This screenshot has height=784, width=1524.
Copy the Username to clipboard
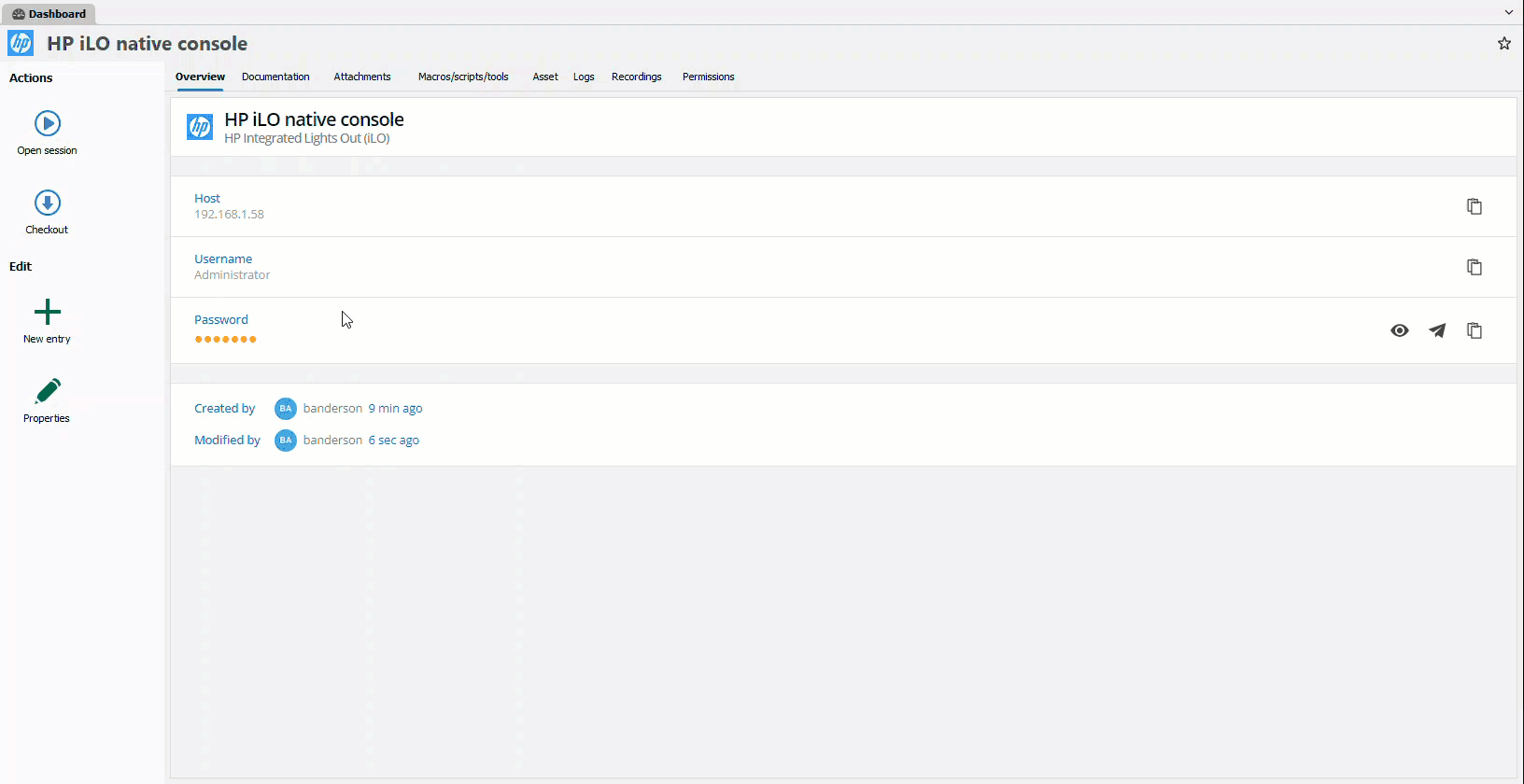click(1474, 267)
